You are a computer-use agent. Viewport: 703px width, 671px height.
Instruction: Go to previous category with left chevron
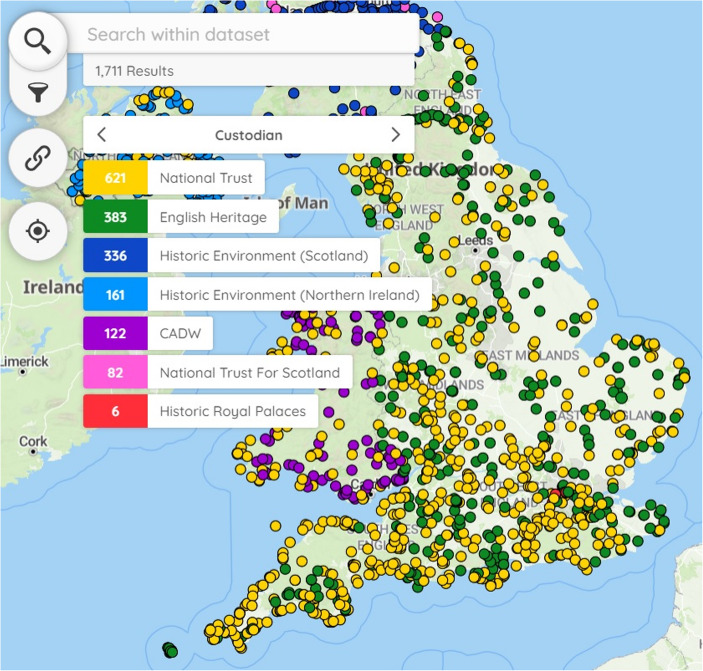point(102,134)
